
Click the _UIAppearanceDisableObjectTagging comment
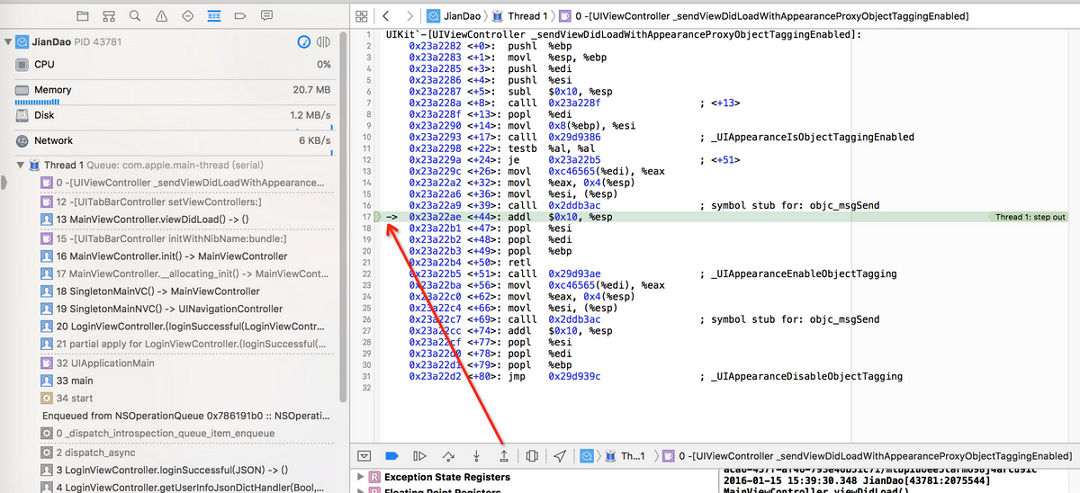click(807, 377)
